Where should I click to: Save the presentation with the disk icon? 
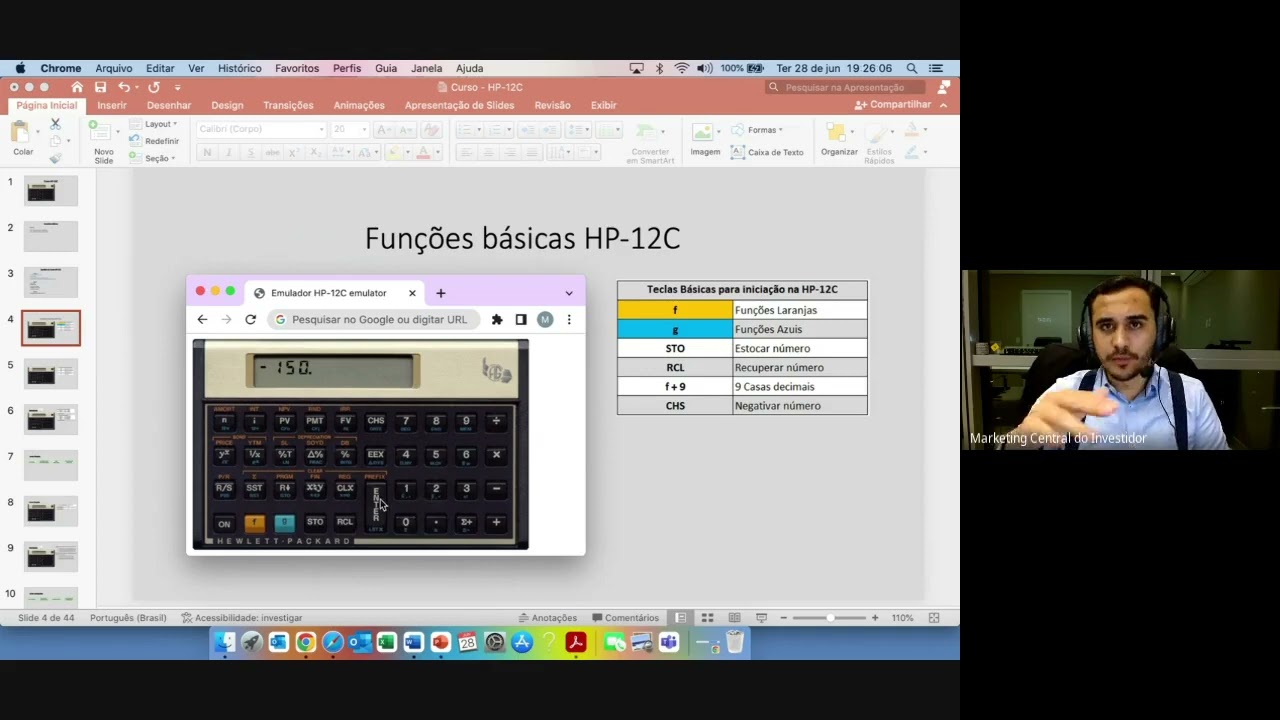(x=100, y=87)
